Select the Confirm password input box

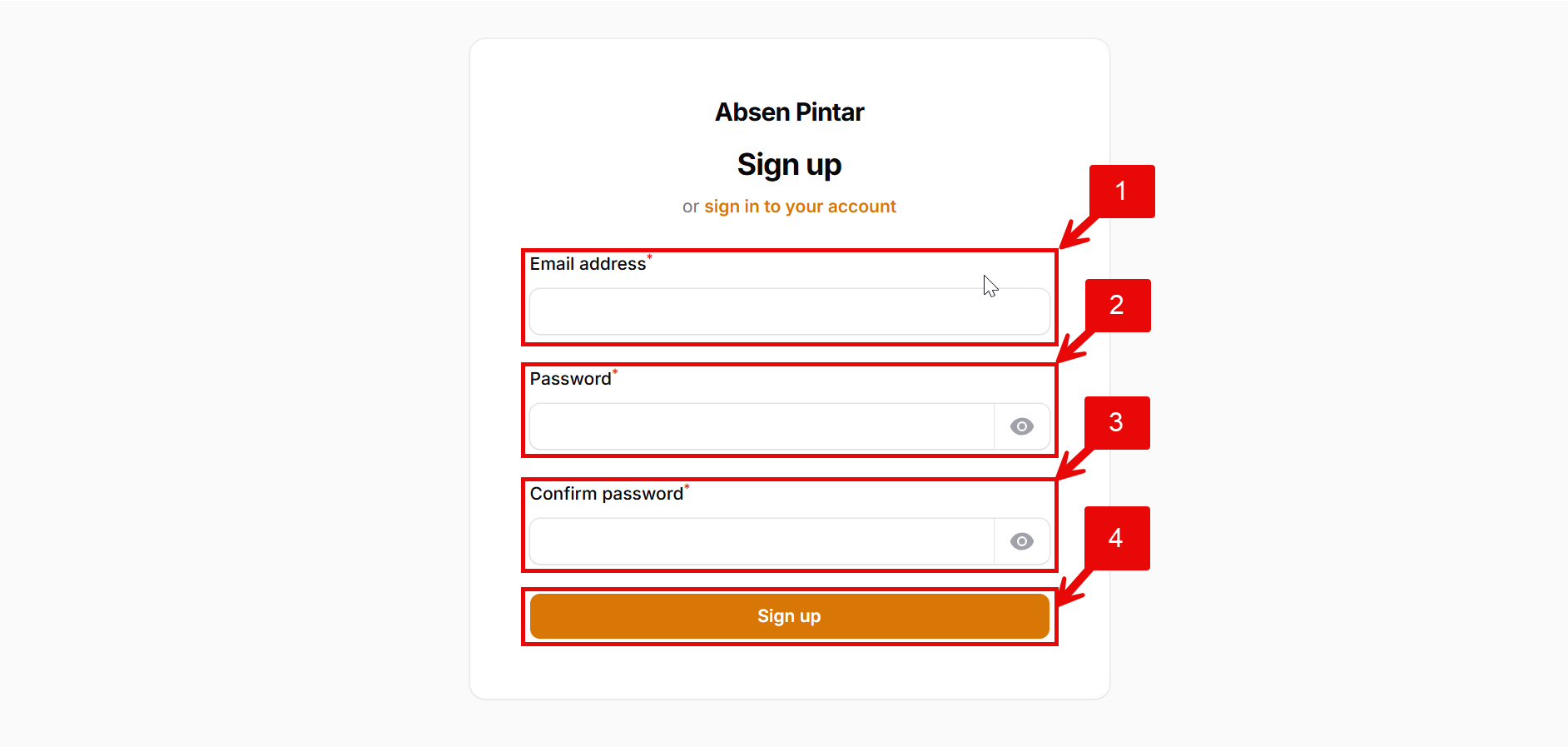tap(762, 541)
